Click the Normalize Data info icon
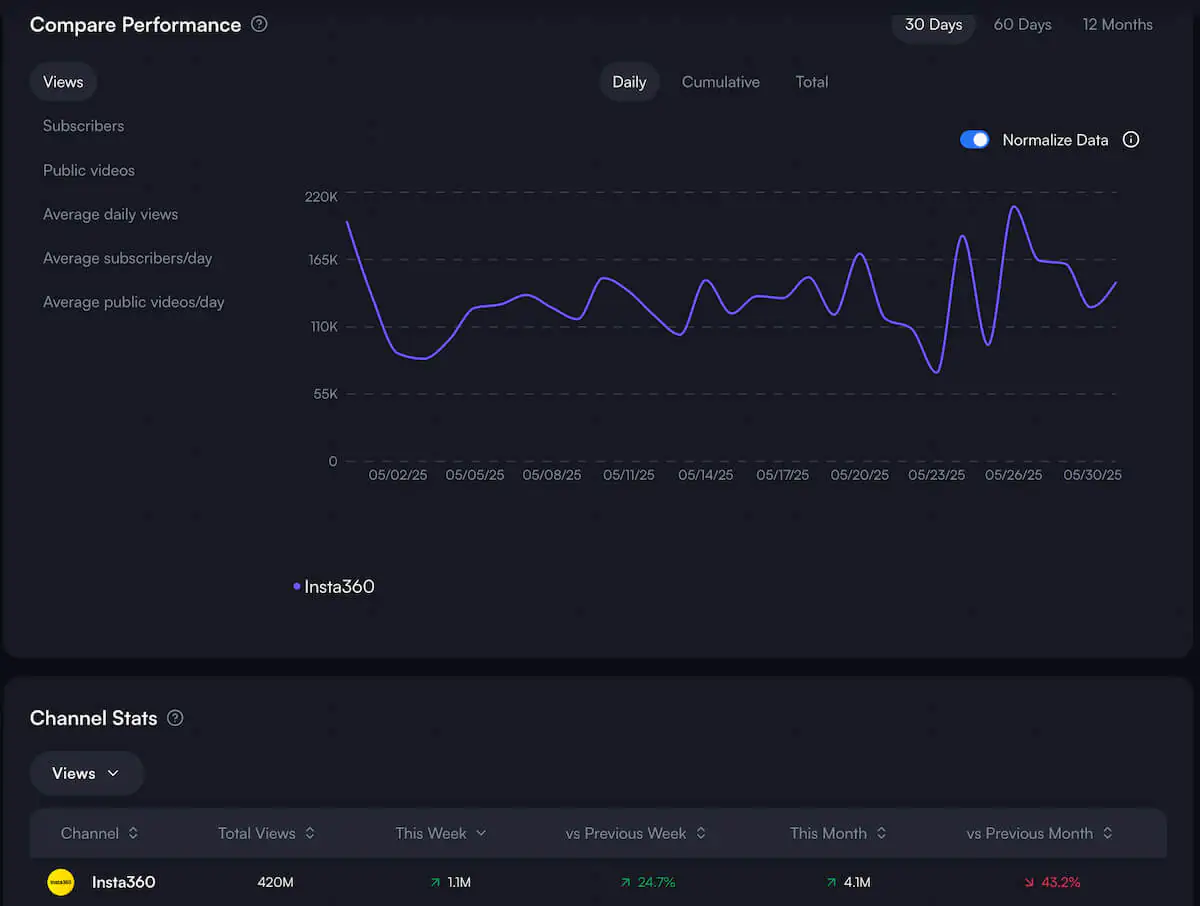The width and height of the screenshot is (1200, 906). point(1131,139)
